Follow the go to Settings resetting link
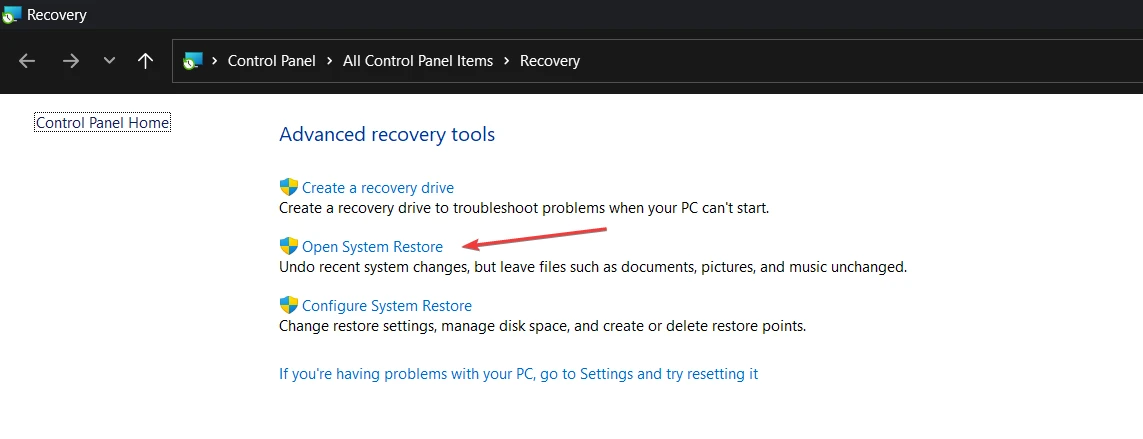1143x439 pixels. [519, 374]
